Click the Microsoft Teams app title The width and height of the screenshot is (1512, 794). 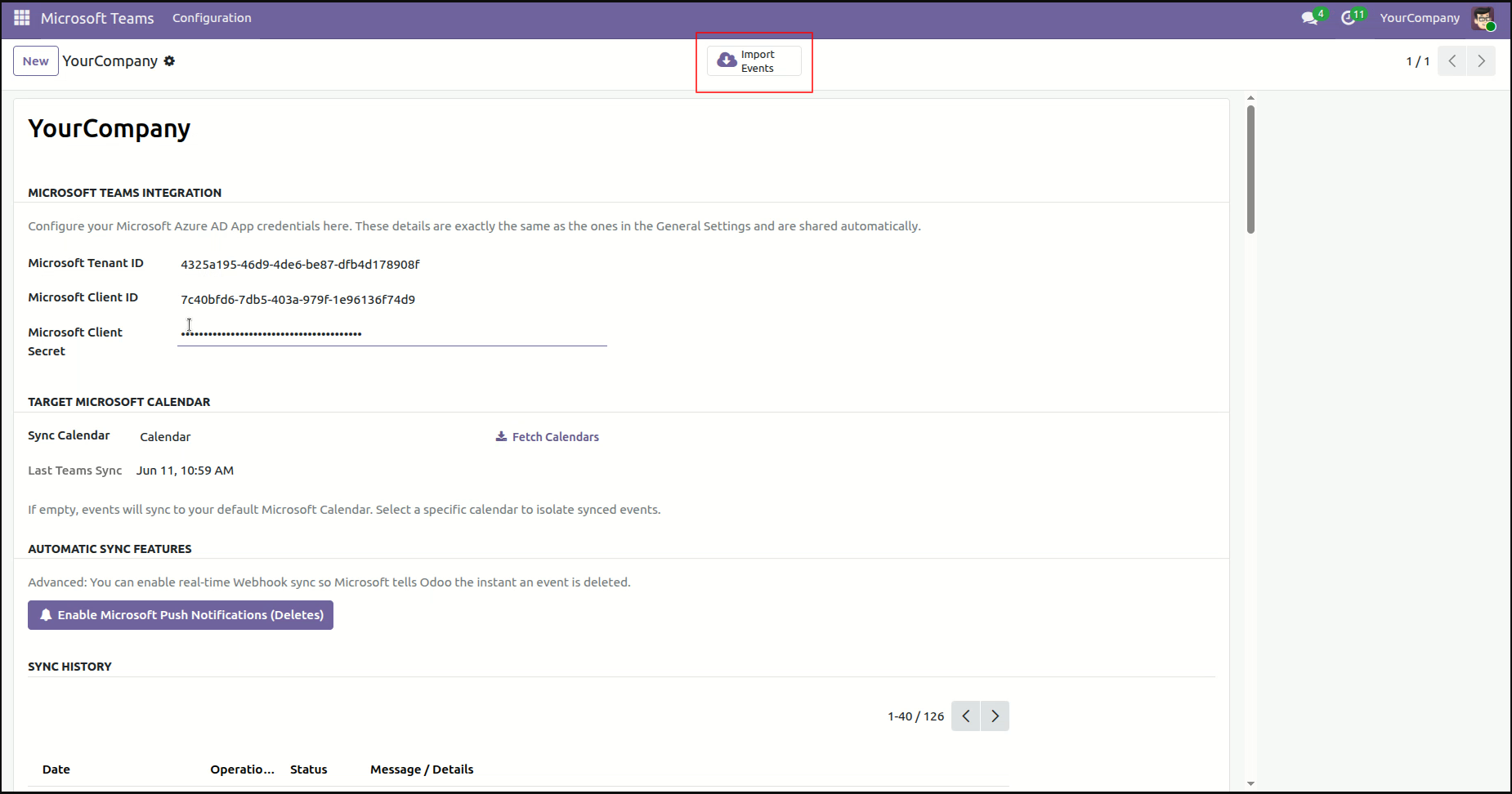[x=97, y=18]
